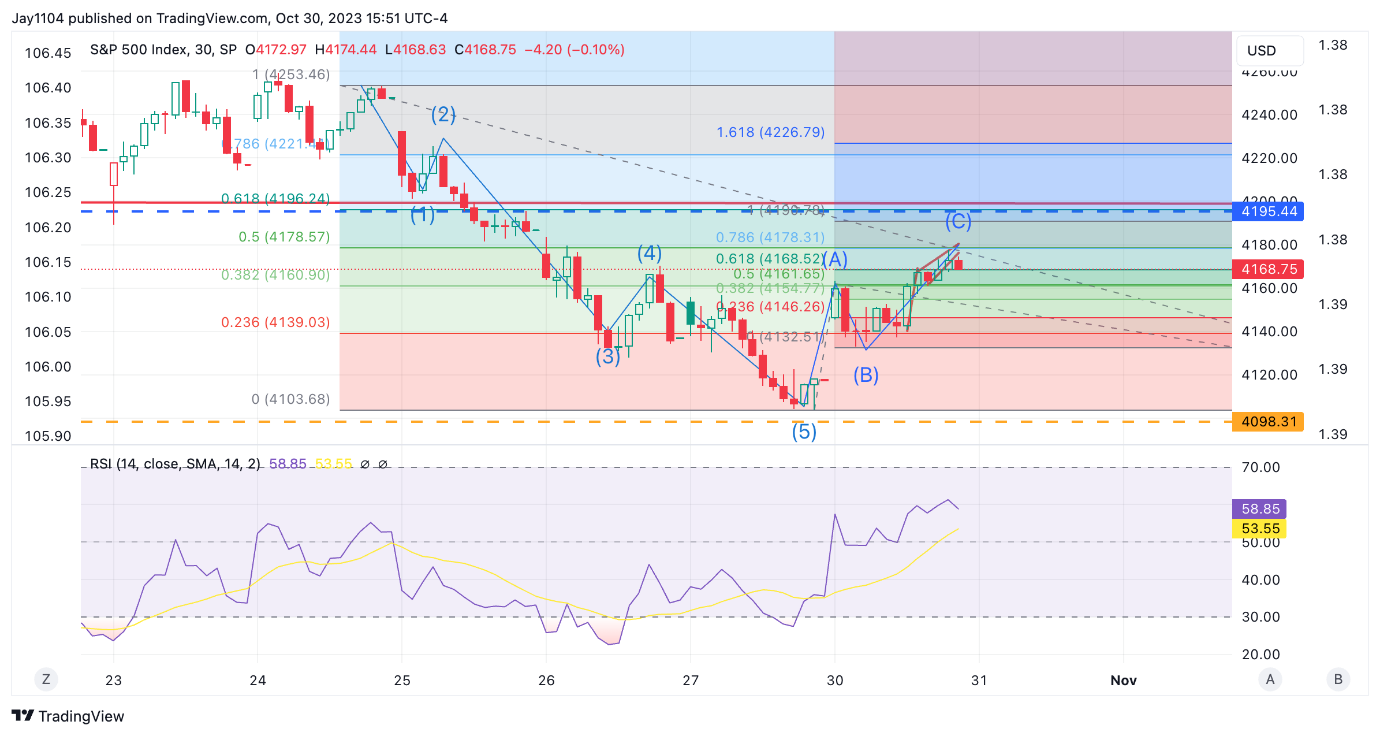
Task: Click the red 4168.75 last price label
Action: 1269,269
